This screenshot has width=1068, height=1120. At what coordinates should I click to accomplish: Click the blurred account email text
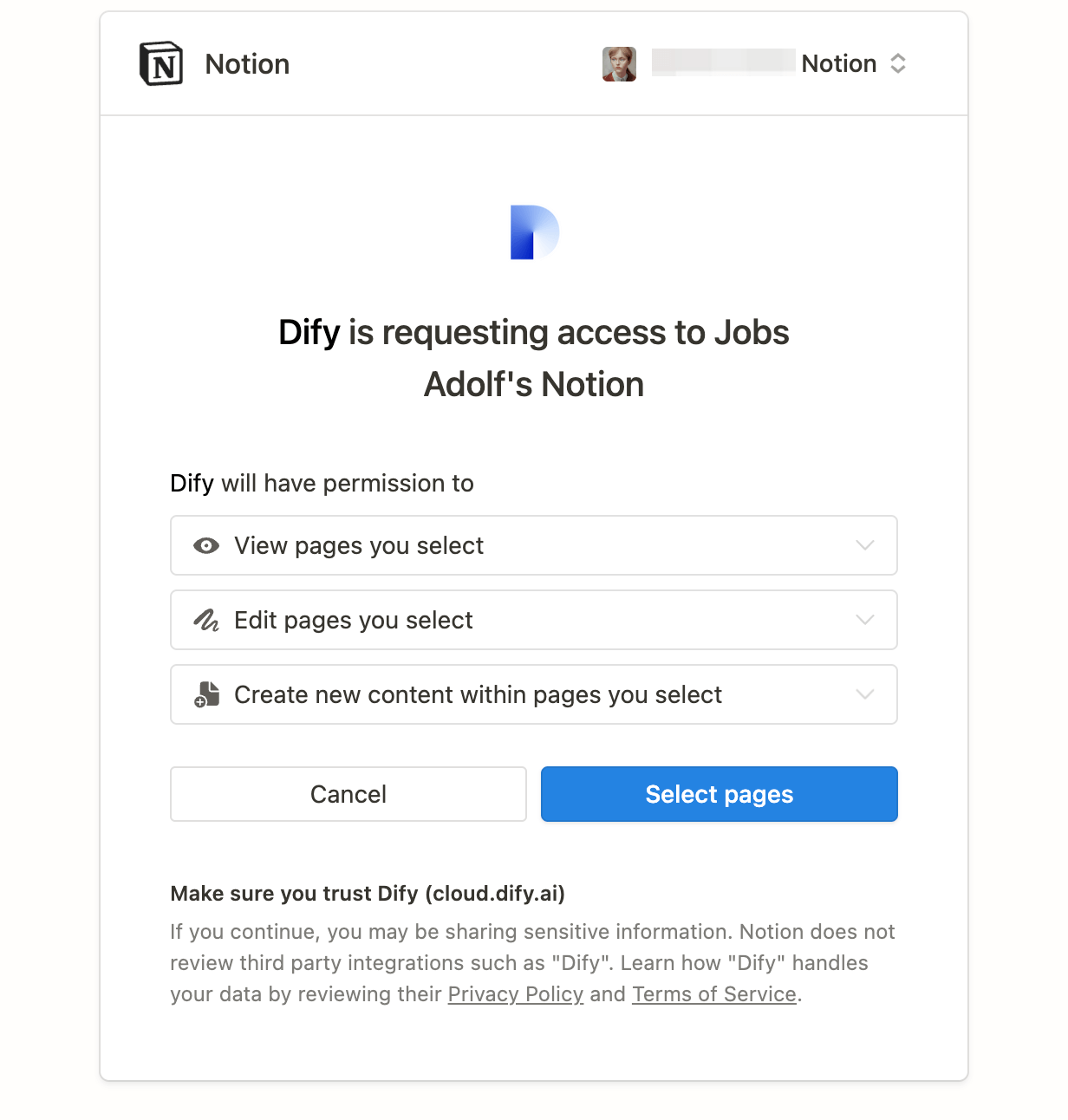(x=724, y=62)
